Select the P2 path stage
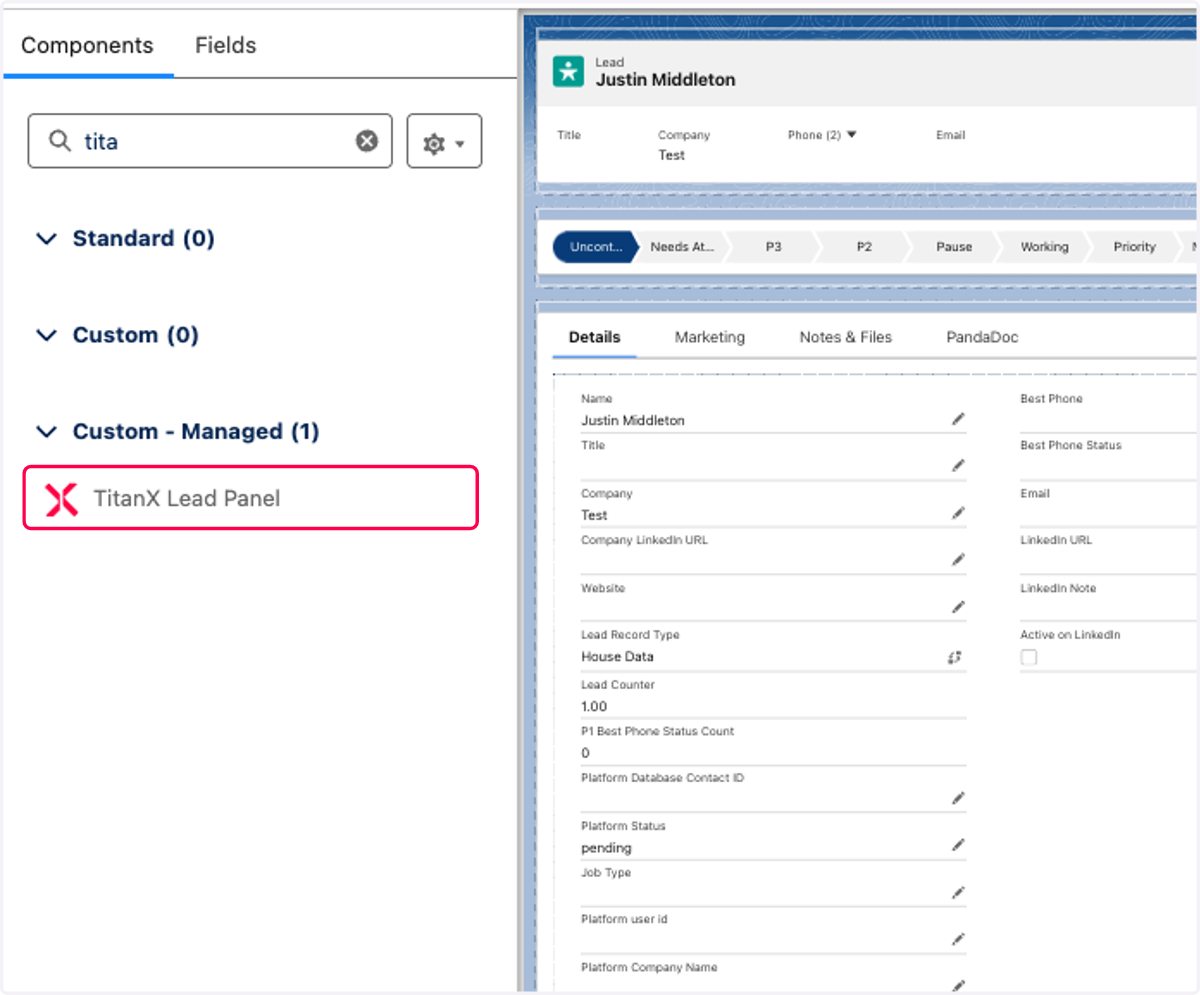1200x995 pixels. [864, 246]
